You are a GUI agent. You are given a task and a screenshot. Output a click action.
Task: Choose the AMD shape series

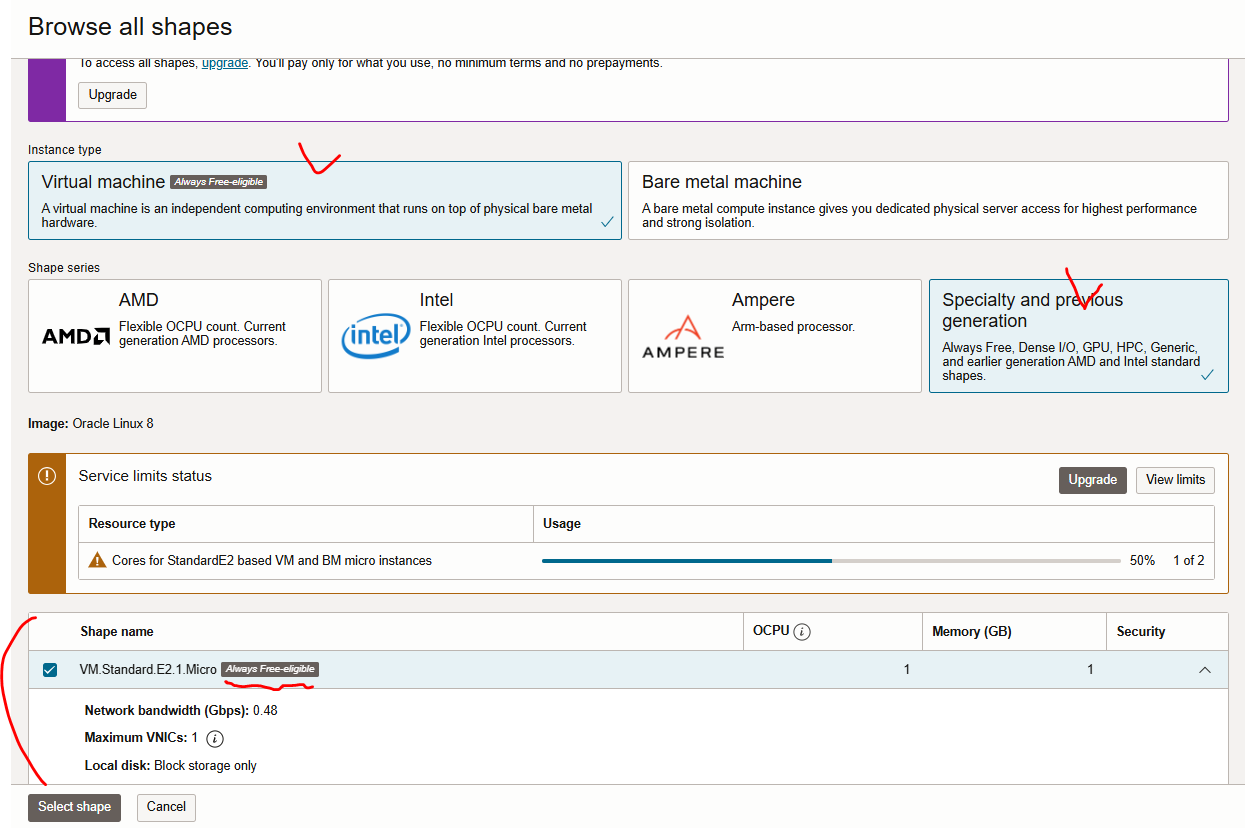pos(175,336)
